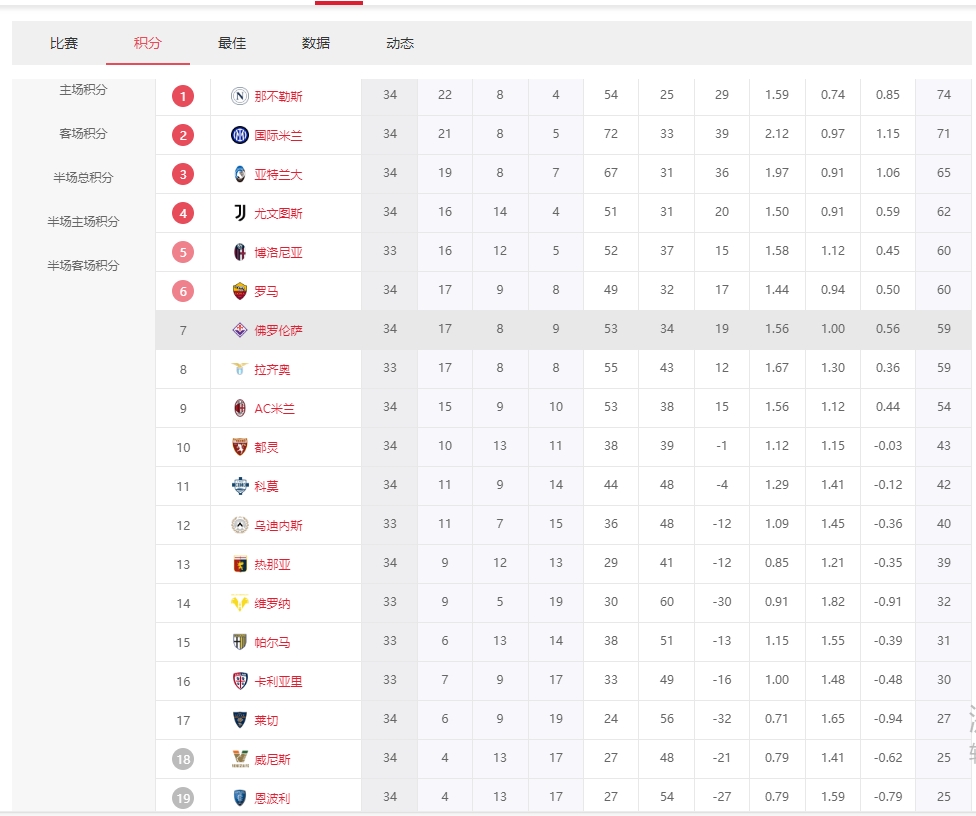The width and height of the screenshot is (976, 816).
Task: Show 客场积分 standings from sidebar
Action: point(83,134)
